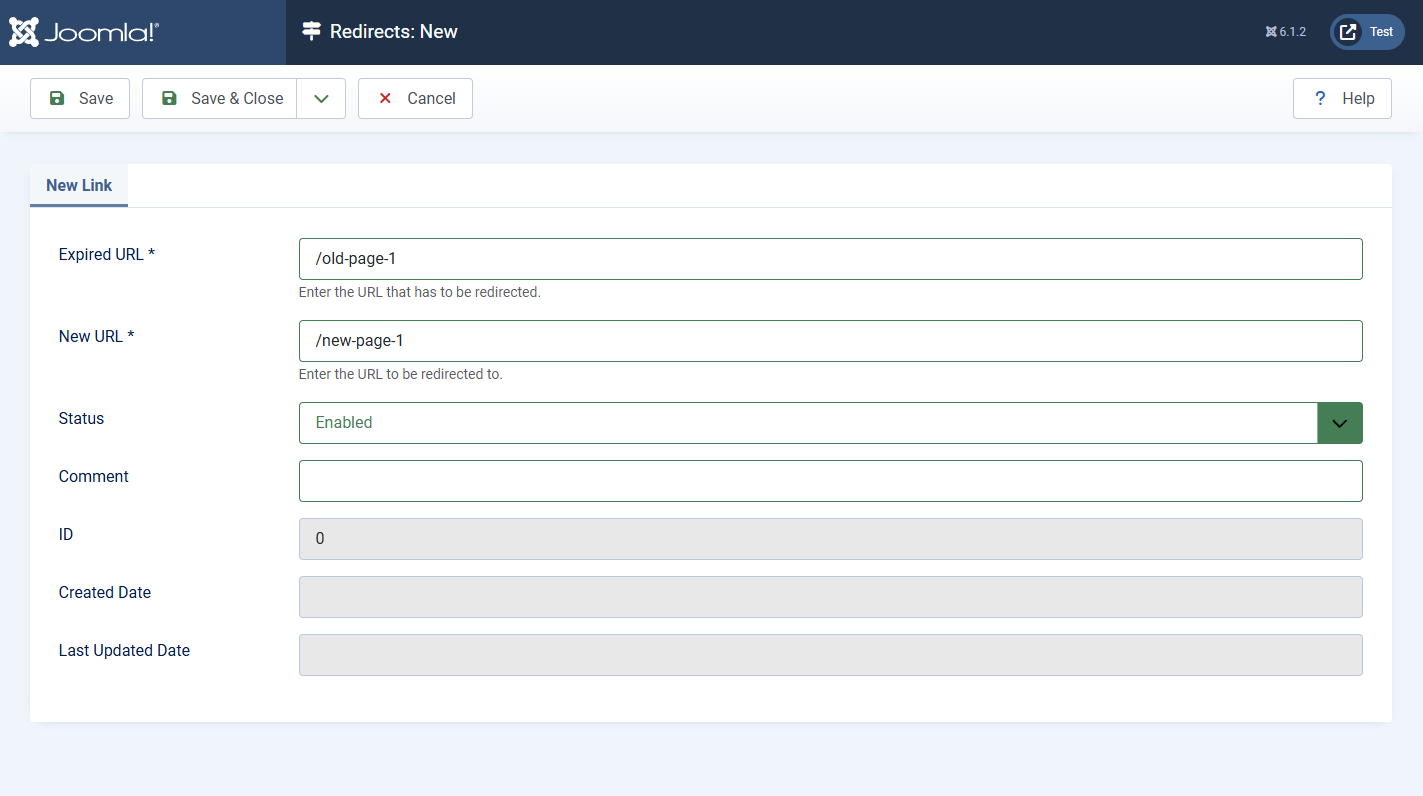Click the floppy icon on Save & Close
The width and height of the screenshot is (1423, 796).
[x=169, y=98]
